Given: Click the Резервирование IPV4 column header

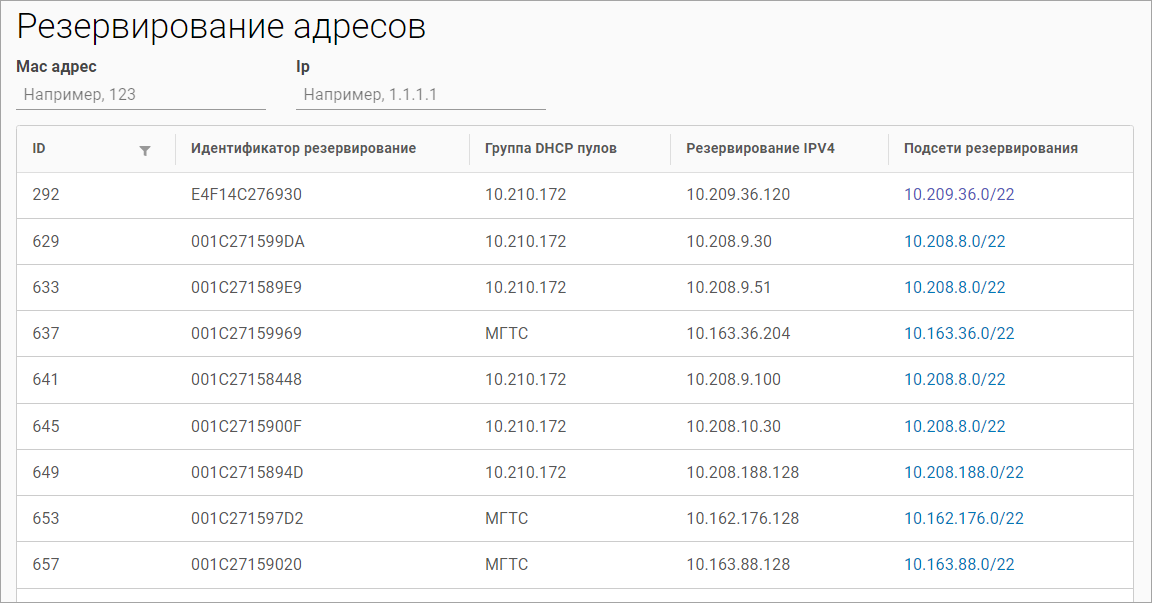Looking at the screenshot, I should (760, 149).
